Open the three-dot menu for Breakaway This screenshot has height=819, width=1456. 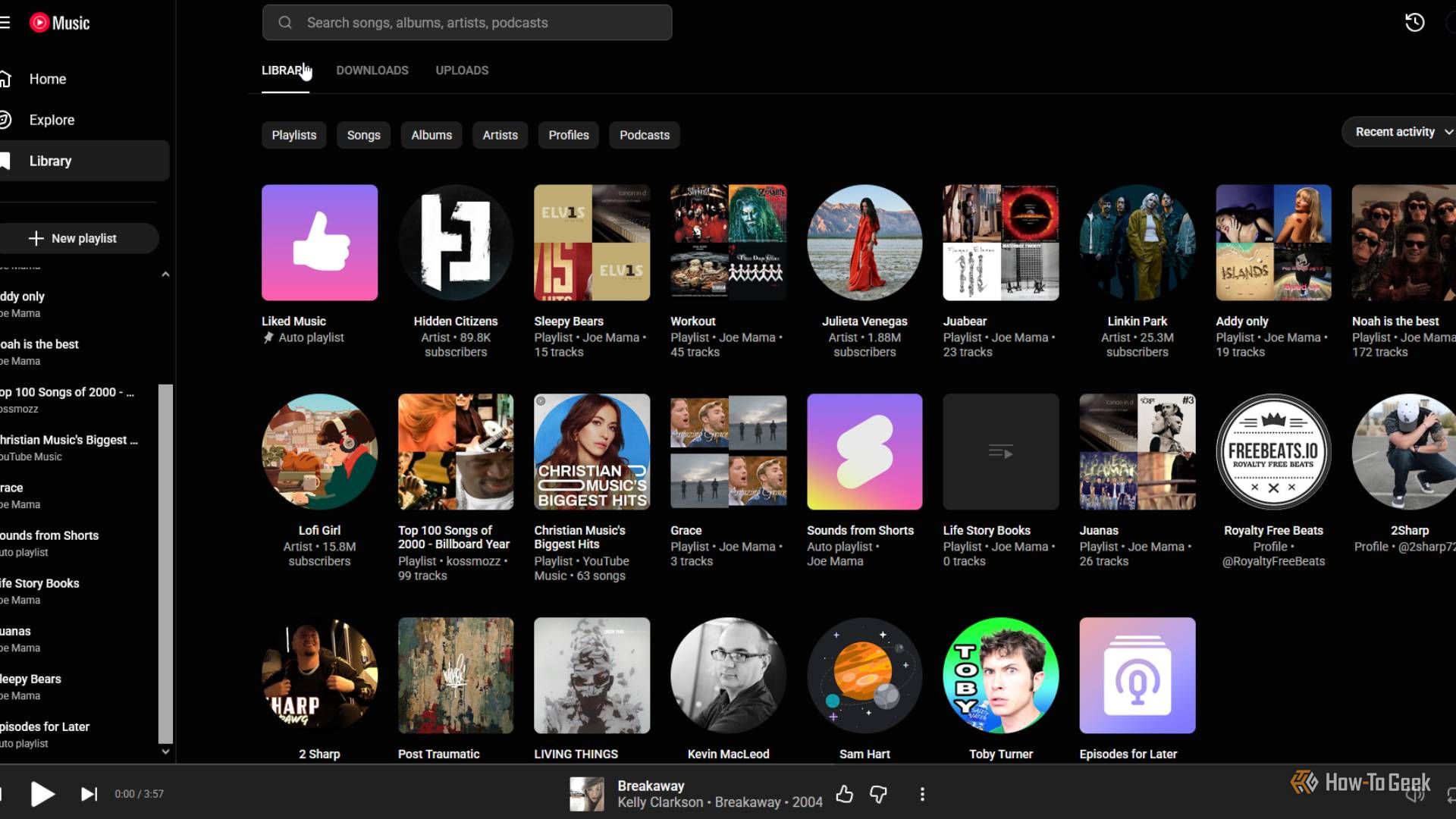pos(922,794)
